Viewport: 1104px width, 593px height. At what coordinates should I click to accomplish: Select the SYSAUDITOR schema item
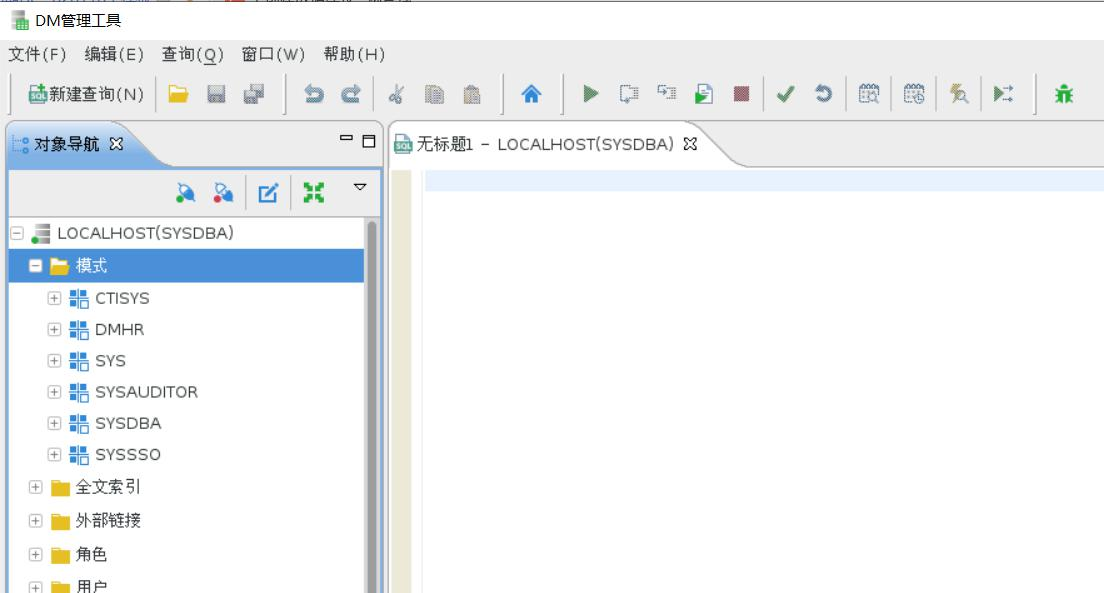(x=146, y=392)
